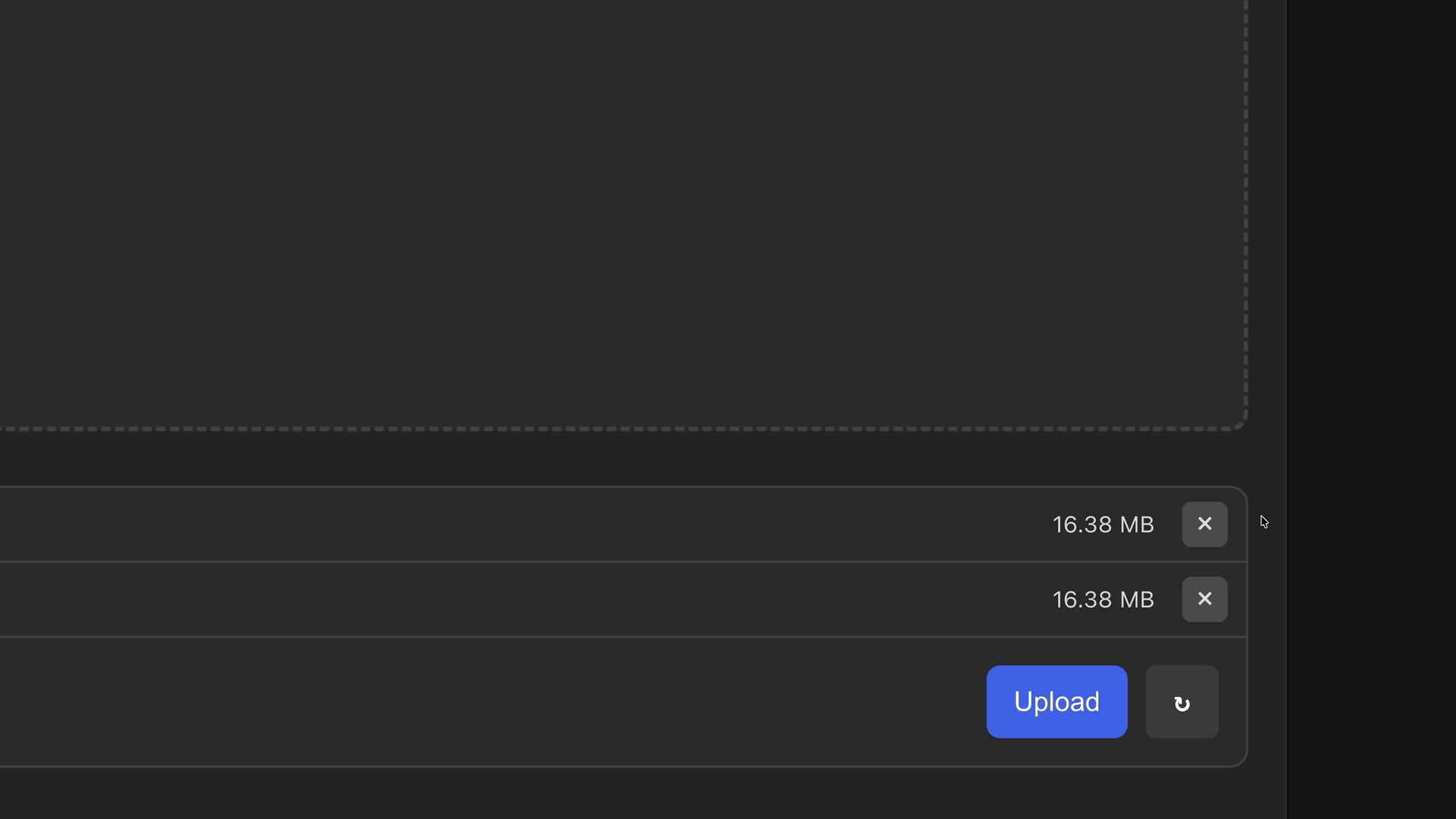This screenshot has width=1456, height=819.
Task: Start uploading the queued files
Action: click(1056, 701)
